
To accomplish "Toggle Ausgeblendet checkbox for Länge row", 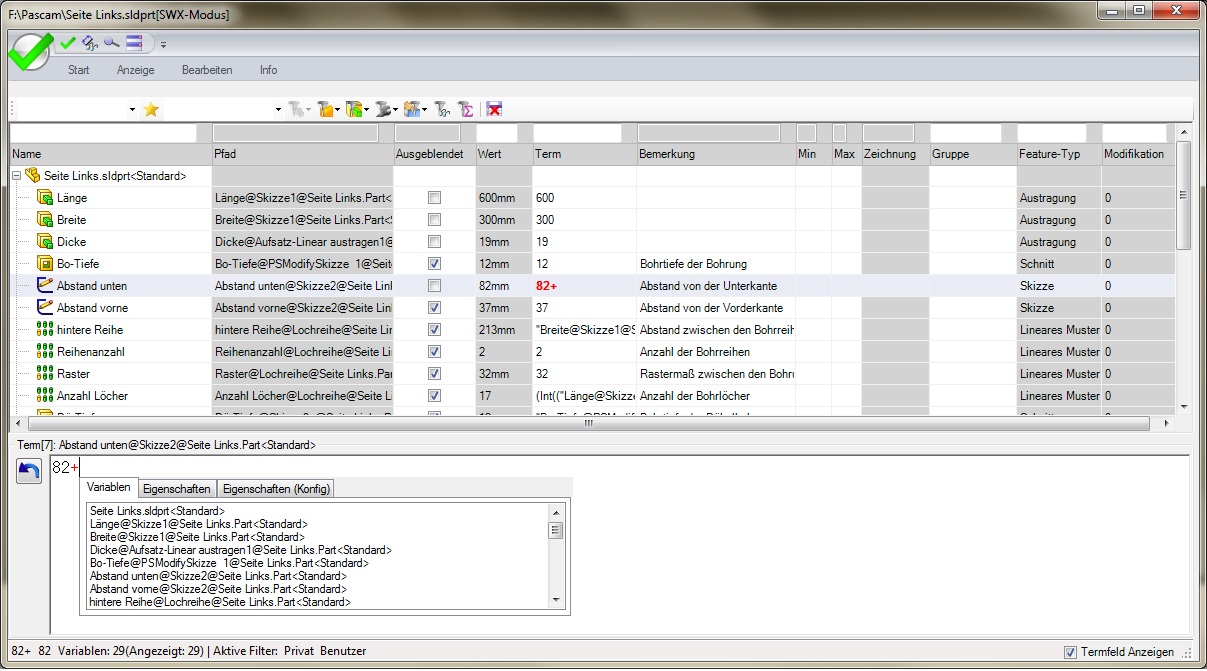I will pos(434,198).
